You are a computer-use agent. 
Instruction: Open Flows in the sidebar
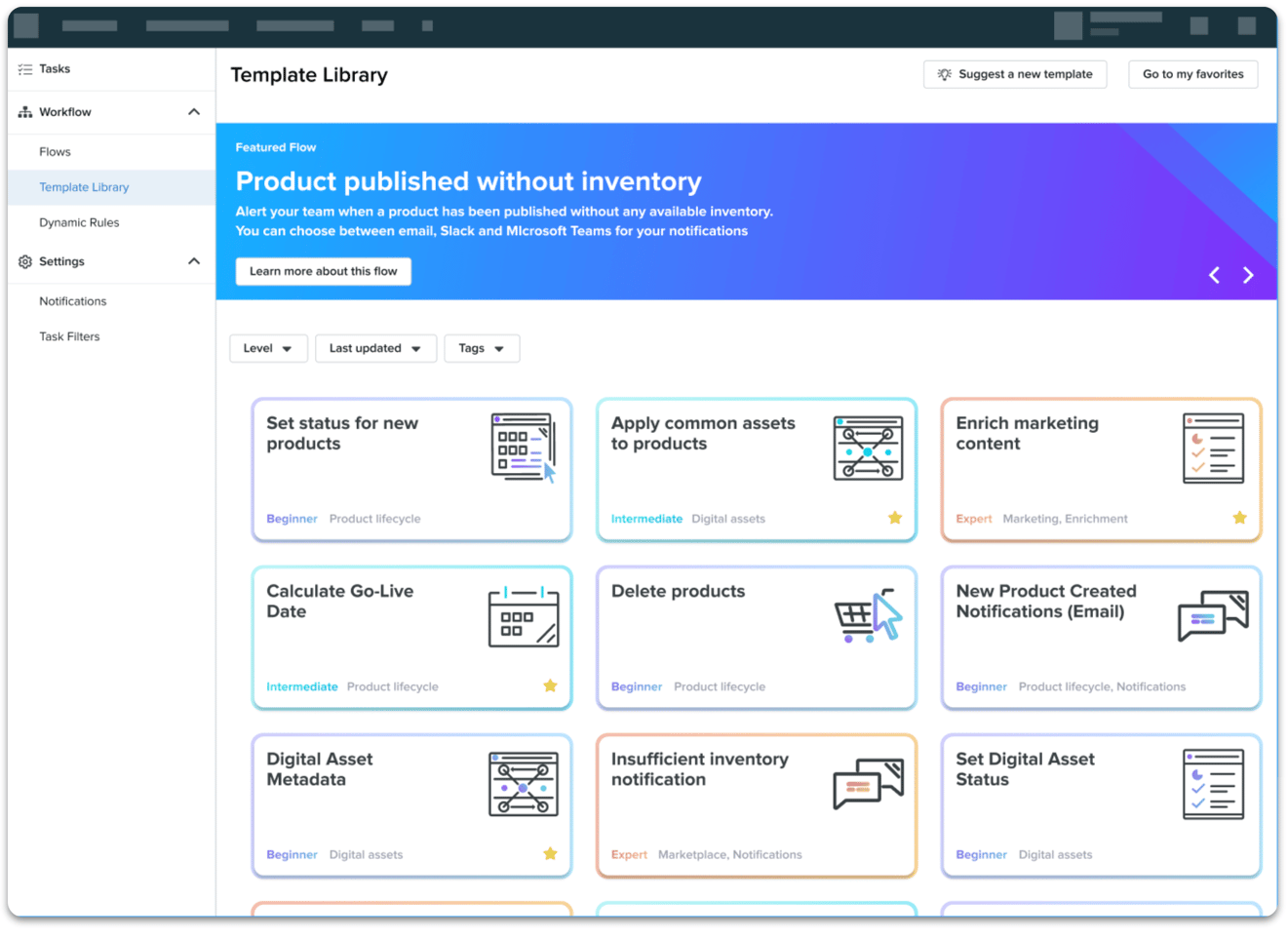point(56,152)
